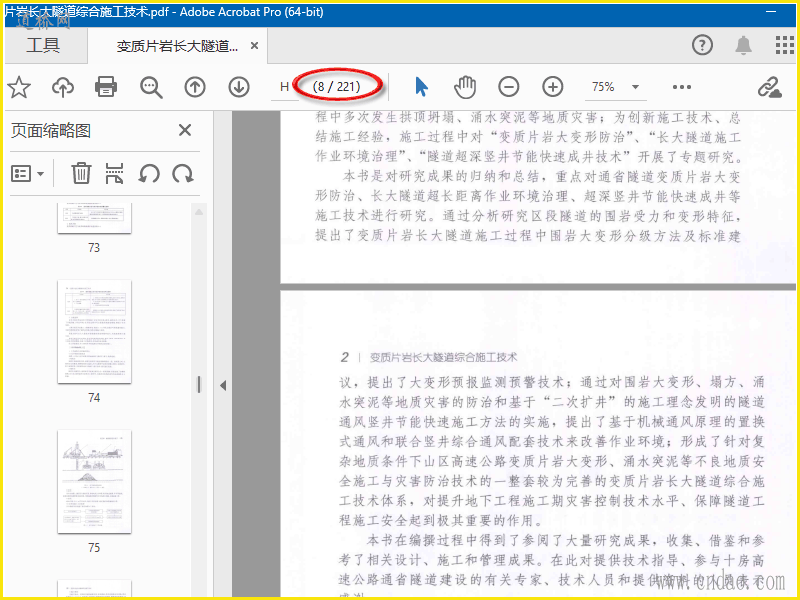This screenshot has height=600, width=800.
Task: Go to next page with down arrow
Action: point(238,87)
